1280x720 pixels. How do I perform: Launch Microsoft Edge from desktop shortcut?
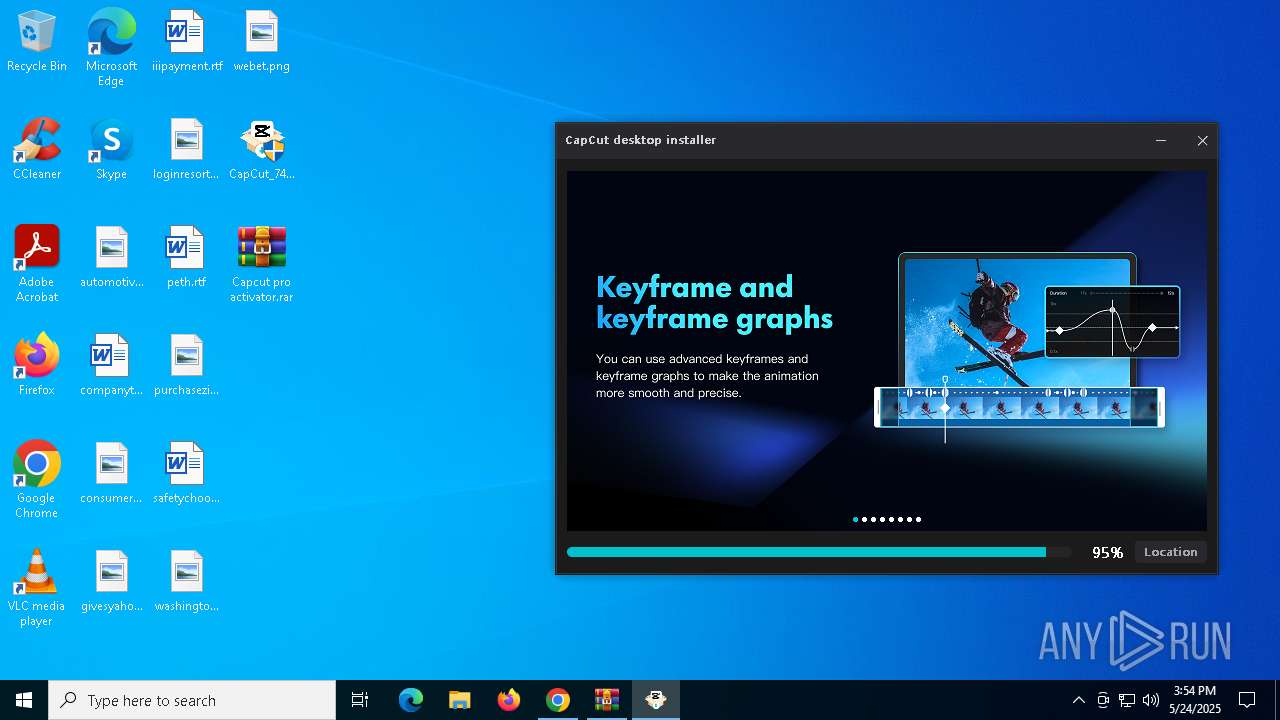pyautogui.click(x=111, y=48)
